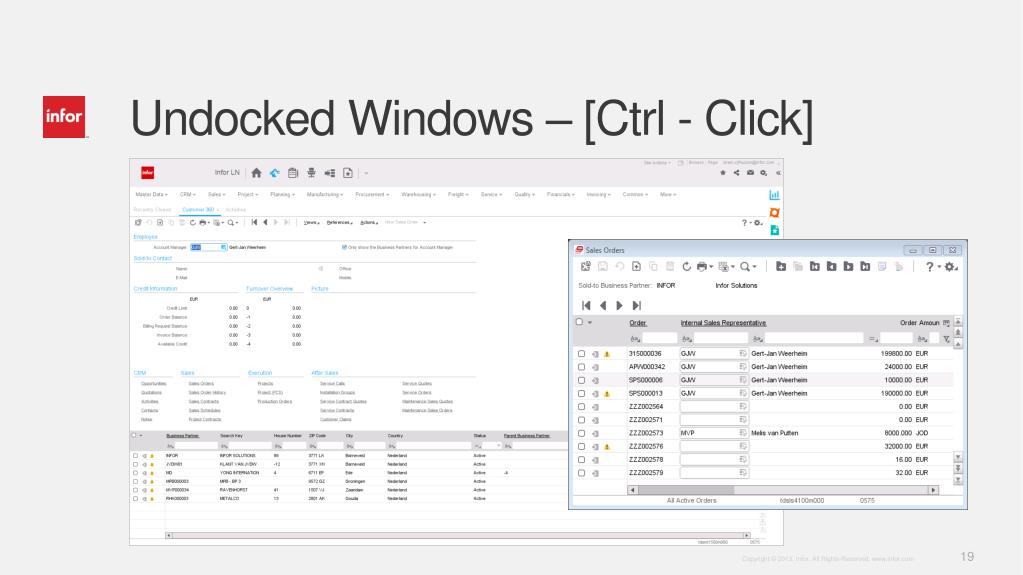Open zoom lookup for order 315000036 representative

(x=742, y=354)
